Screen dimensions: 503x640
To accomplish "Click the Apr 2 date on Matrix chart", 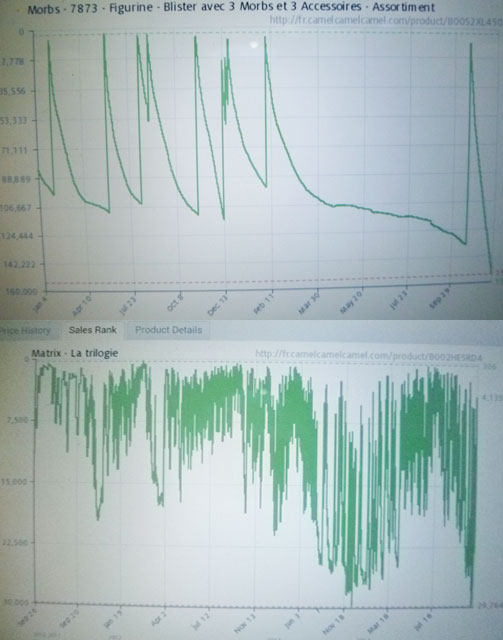I will click(159, 618).
